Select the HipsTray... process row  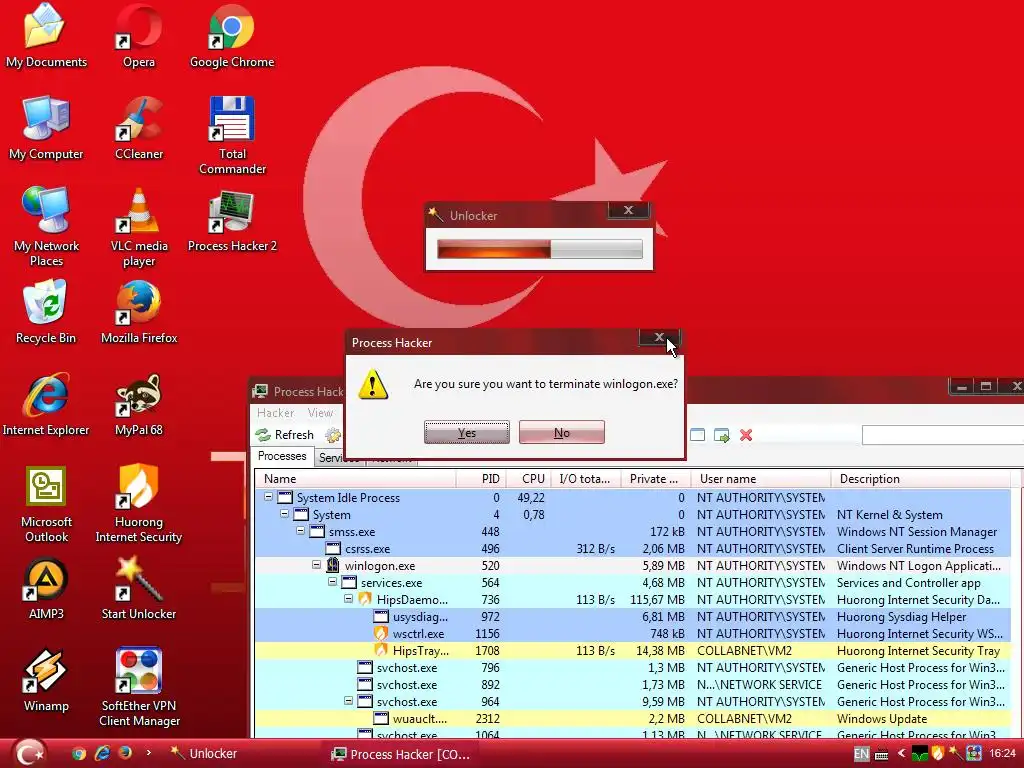632,650
